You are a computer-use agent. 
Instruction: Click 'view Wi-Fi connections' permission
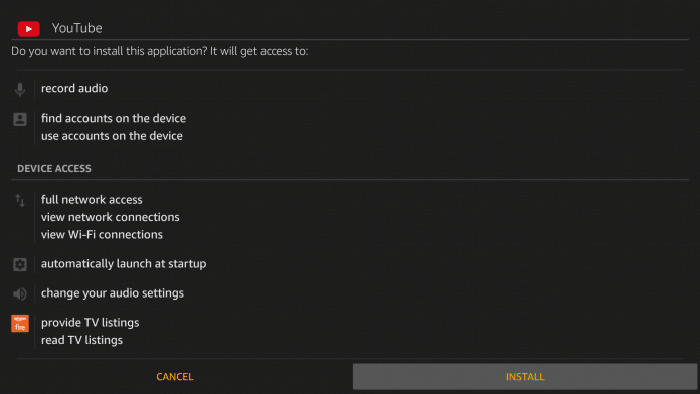tap(102, 234)
